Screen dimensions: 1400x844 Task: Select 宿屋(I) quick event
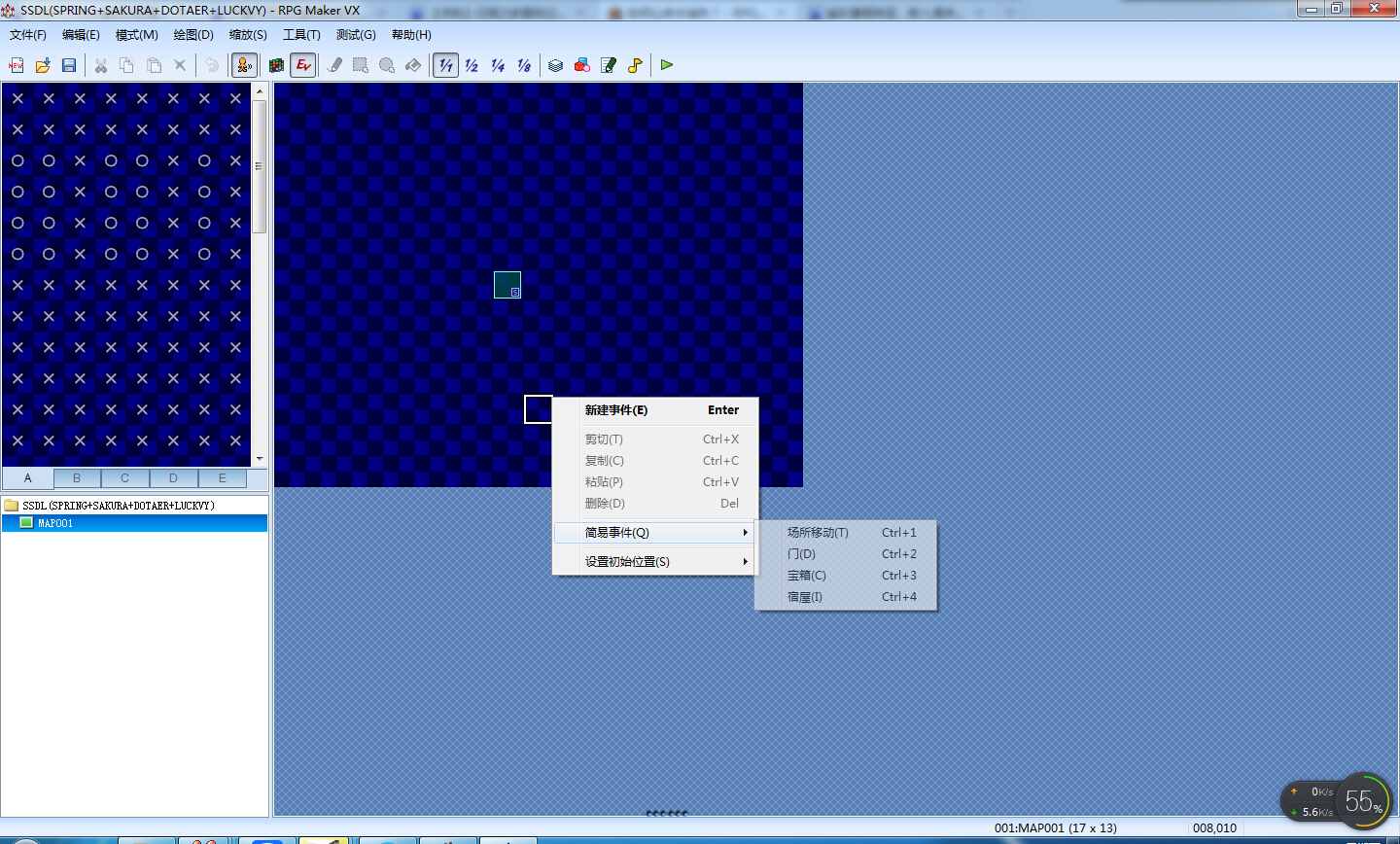pyautogui.click(x=846, y=597)
